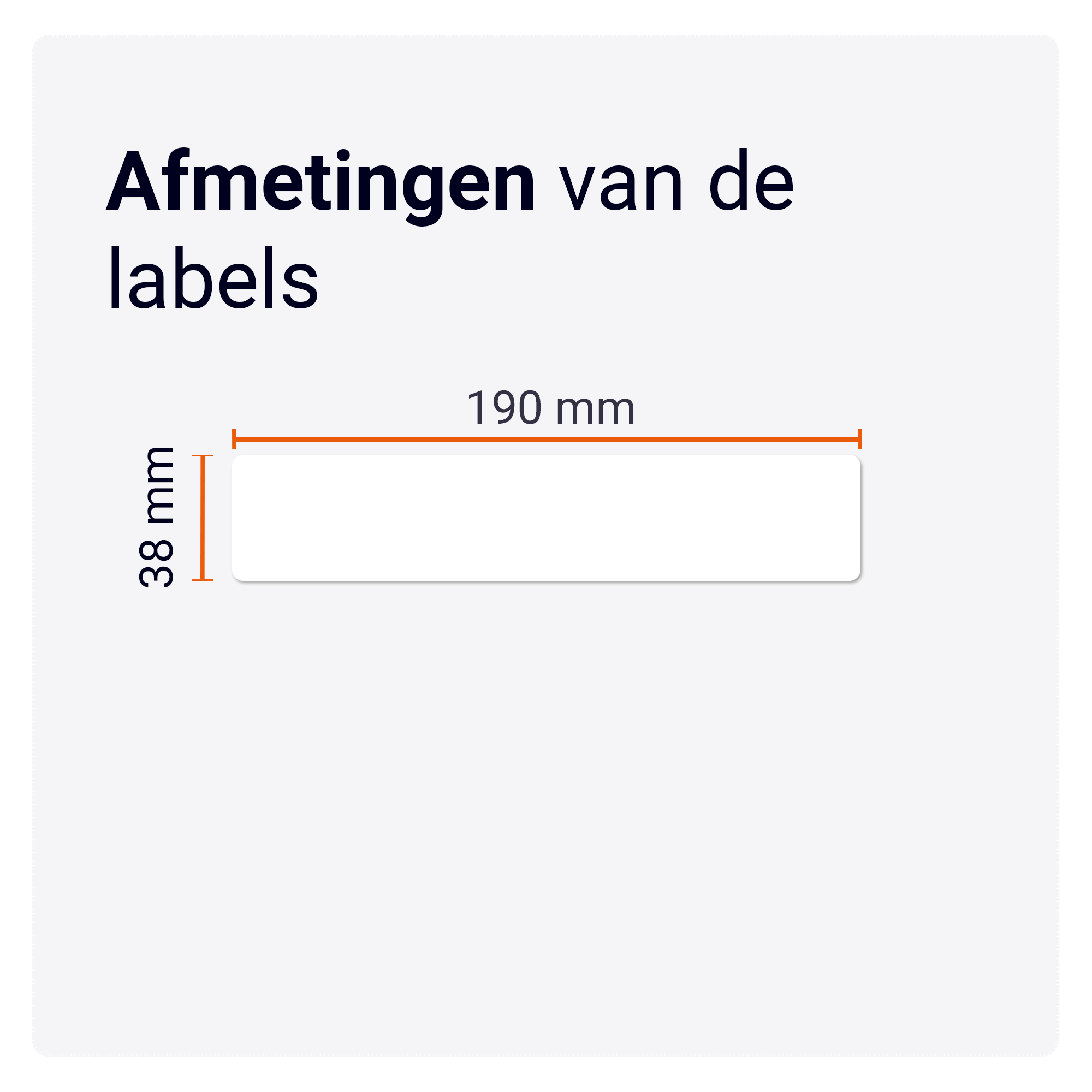1092x1092 pixels.
Task: Click right end tick of width line
Action: click(x=860, y=439)
